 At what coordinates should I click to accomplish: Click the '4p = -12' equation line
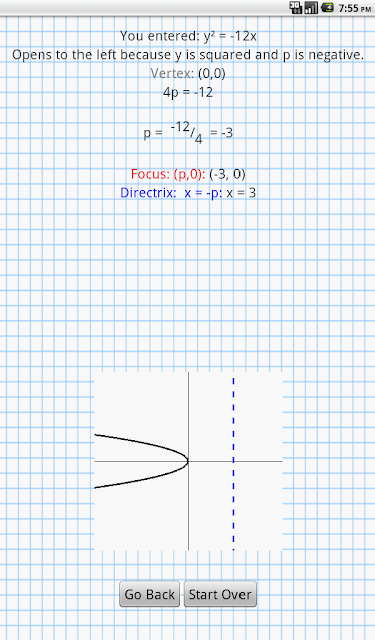tap(188, 92)
